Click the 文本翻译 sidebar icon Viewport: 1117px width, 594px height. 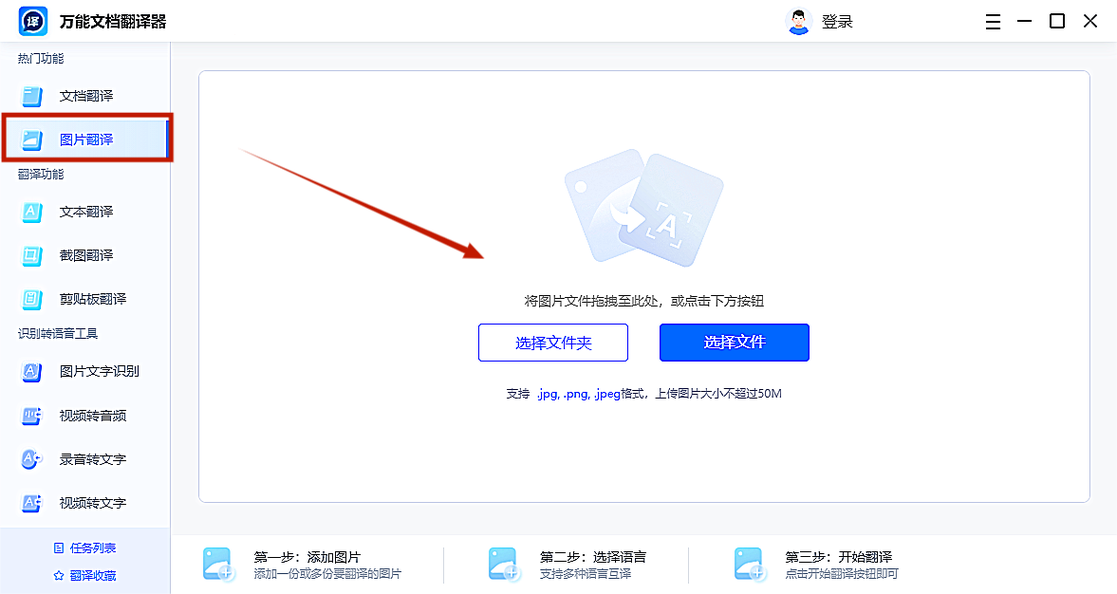click(x=32, y=212)
